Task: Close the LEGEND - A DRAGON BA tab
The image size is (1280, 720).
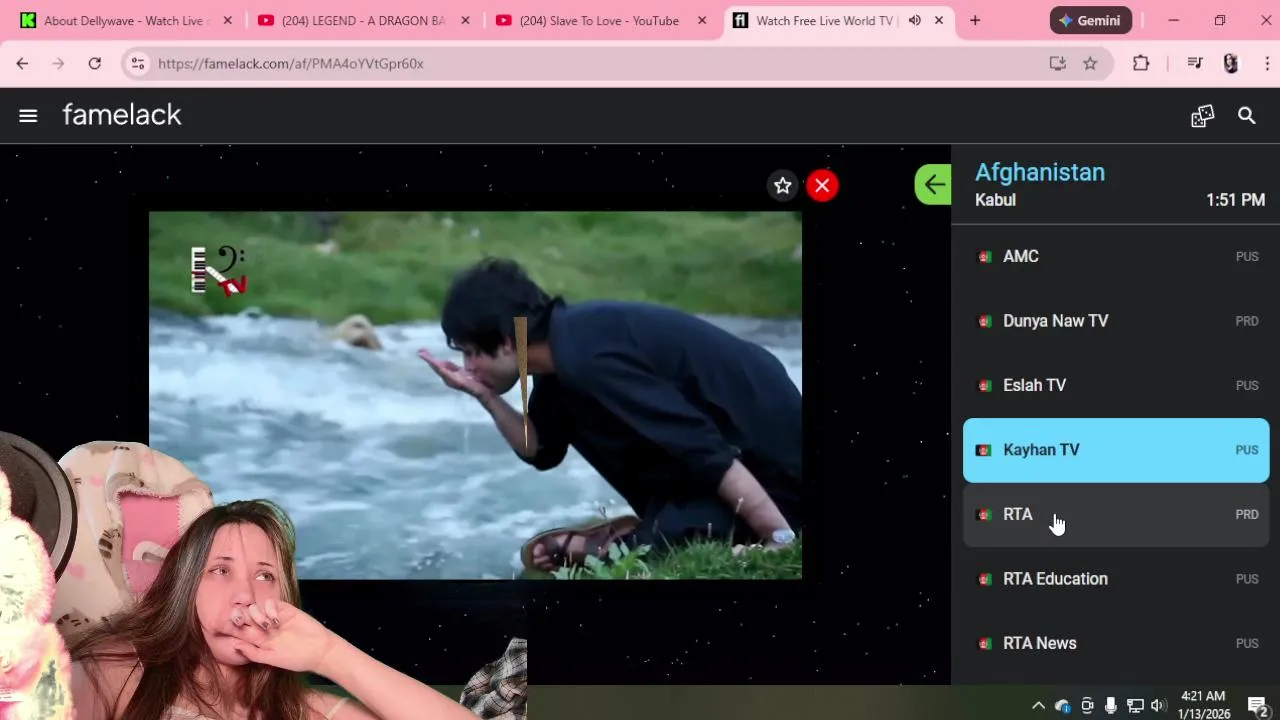Action: [x=465, y=20]
